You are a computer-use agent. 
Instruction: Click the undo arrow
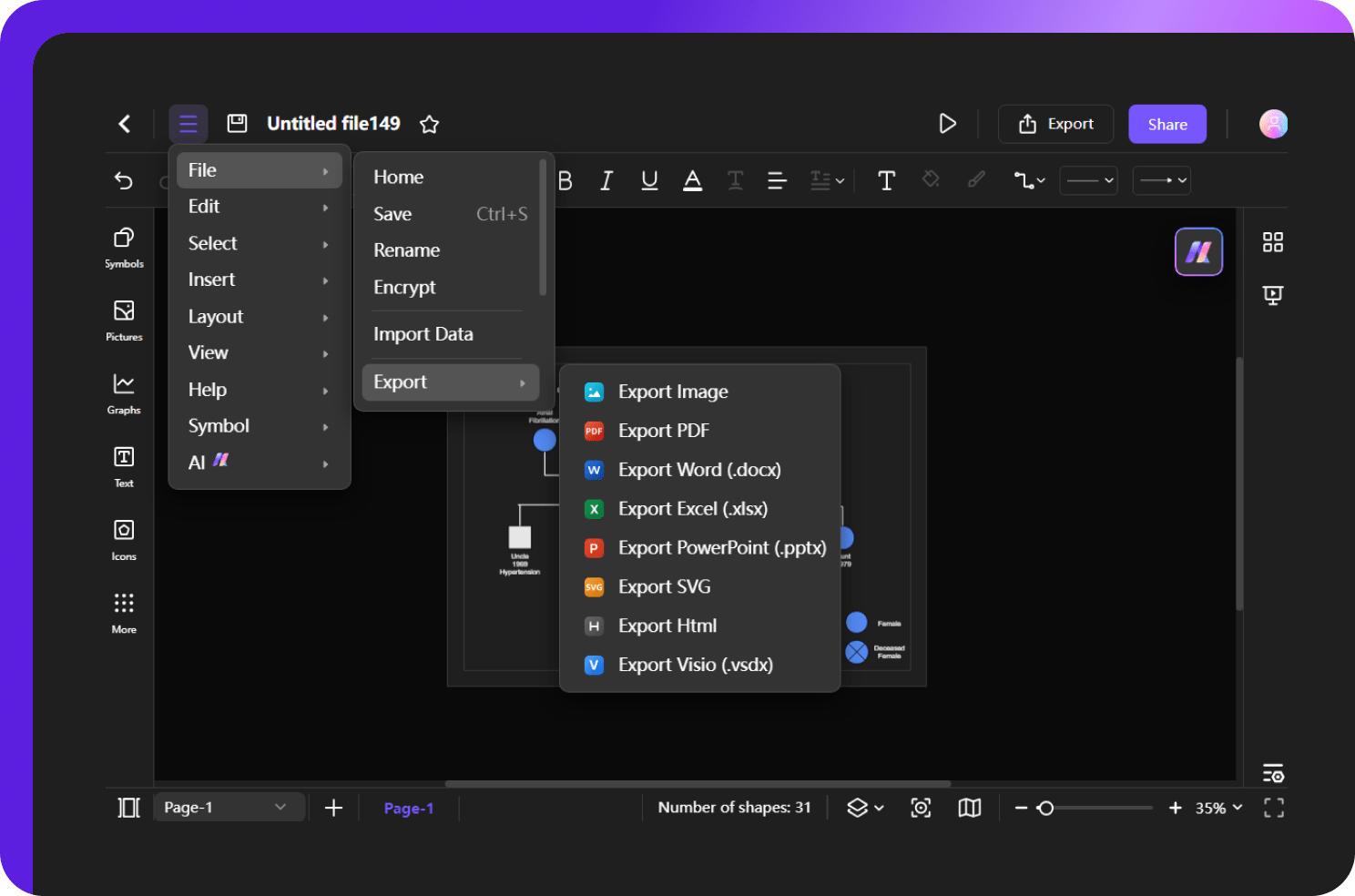(124, 180)
